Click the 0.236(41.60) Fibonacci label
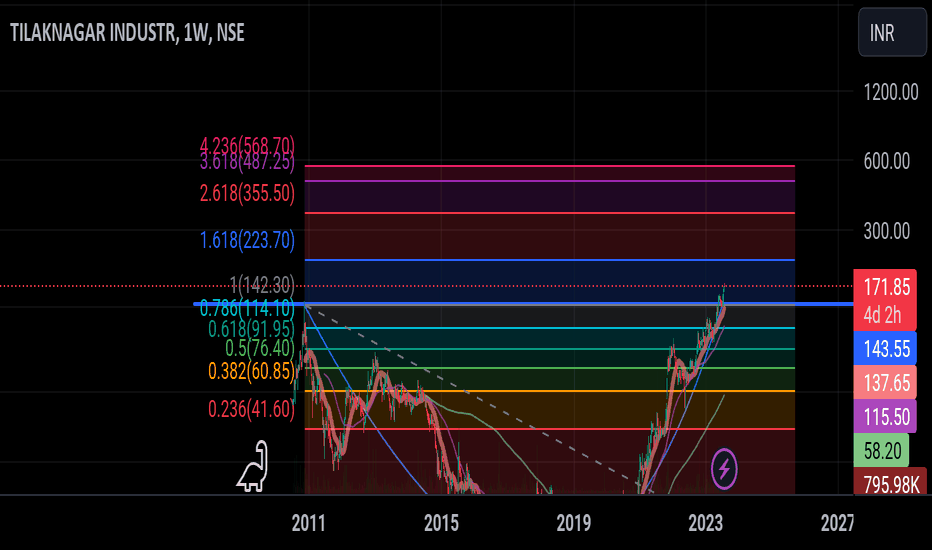The height and width of the screenshot is (550, 932). pos(251,409)
